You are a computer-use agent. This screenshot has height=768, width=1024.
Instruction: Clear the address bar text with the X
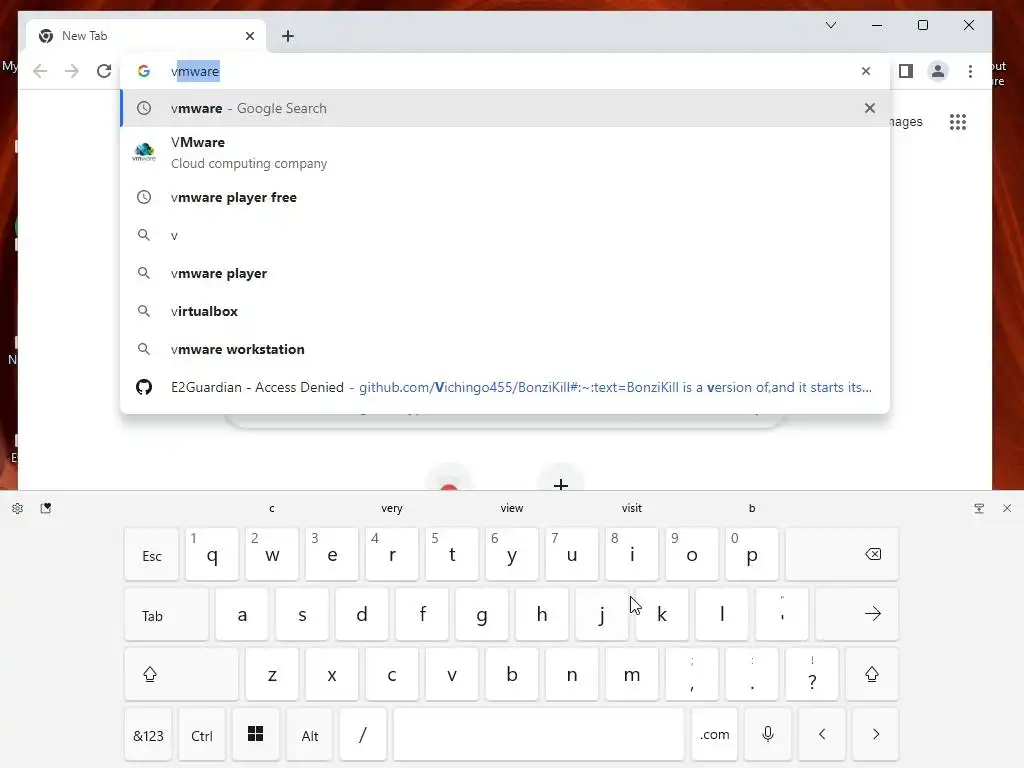[866, 71]
